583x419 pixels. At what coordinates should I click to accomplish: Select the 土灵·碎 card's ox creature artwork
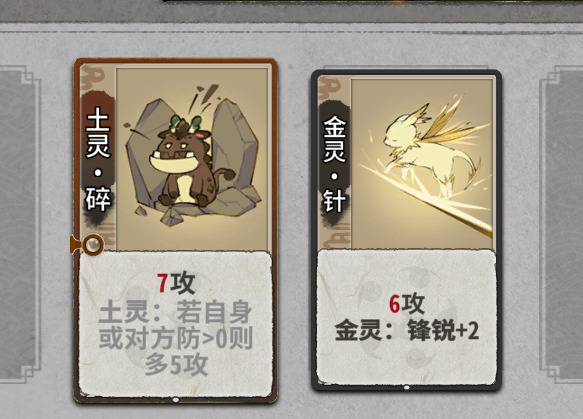[192, 159]
